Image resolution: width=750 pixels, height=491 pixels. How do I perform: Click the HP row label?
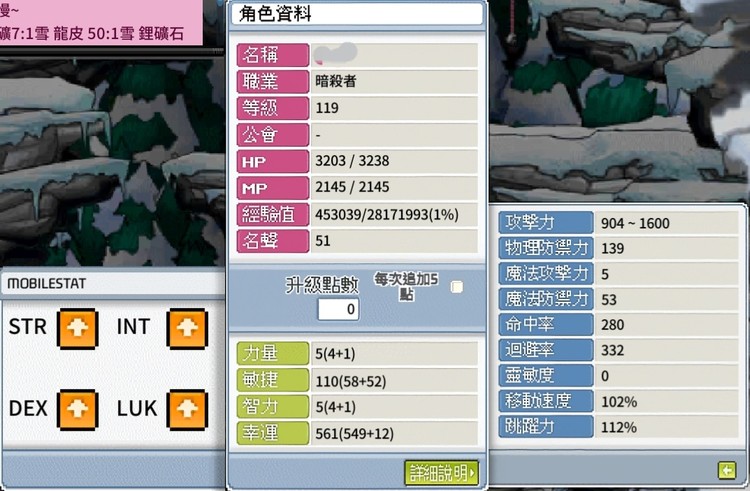pos(273,162)
